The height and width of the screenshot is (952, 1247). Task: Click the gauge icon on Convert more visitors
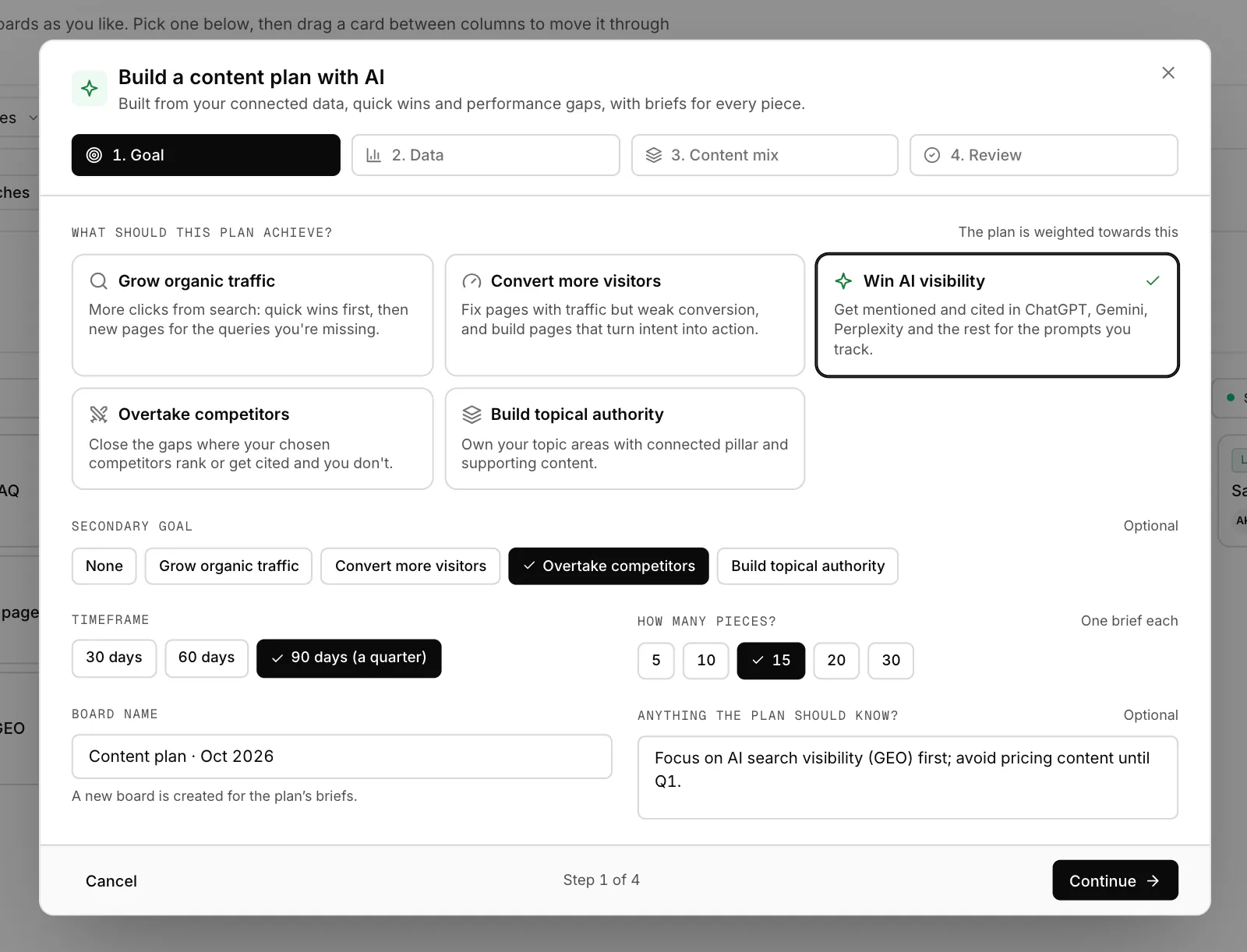[x=472, y=281]
